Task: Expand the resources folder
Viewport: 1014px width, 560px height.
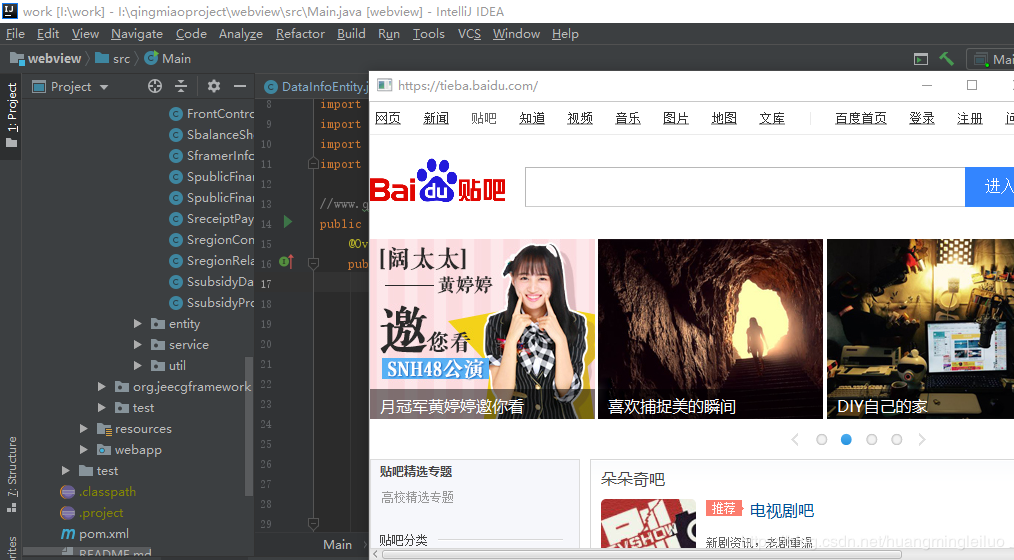Action: point(83,429)
